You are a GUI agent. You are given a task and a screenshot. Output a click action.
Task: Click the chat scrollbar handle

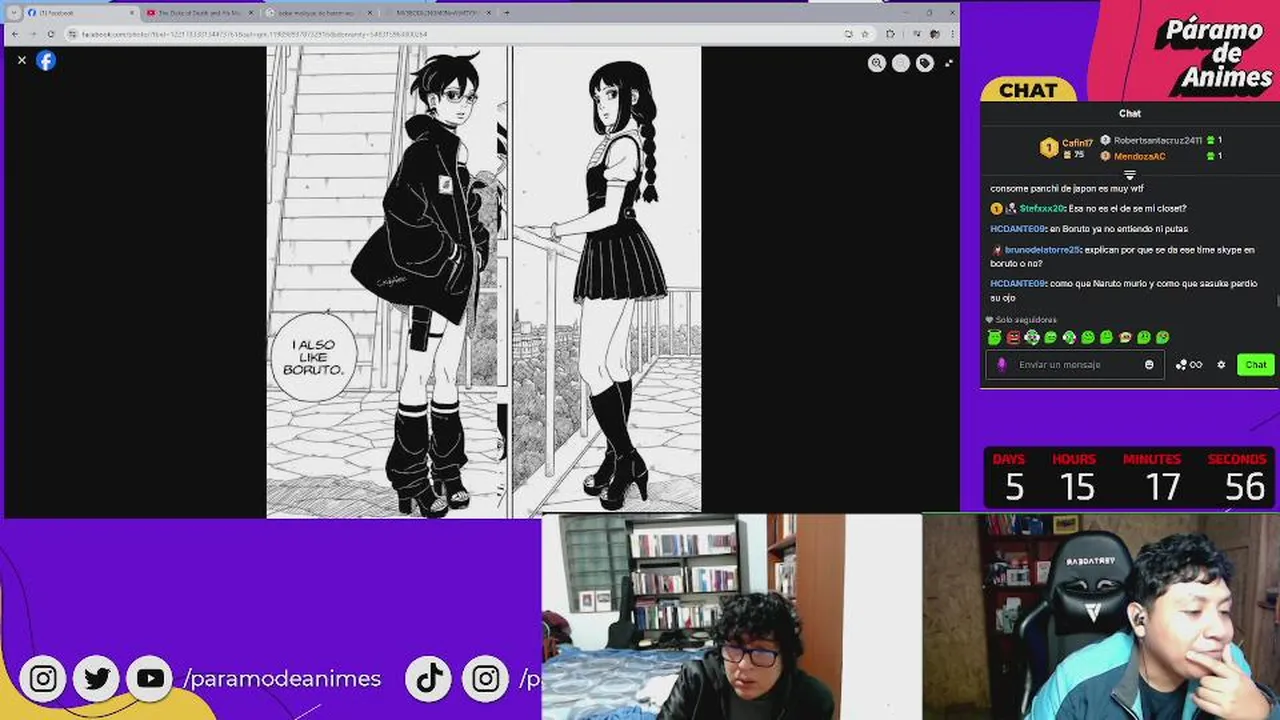(x=1277, y=301)
